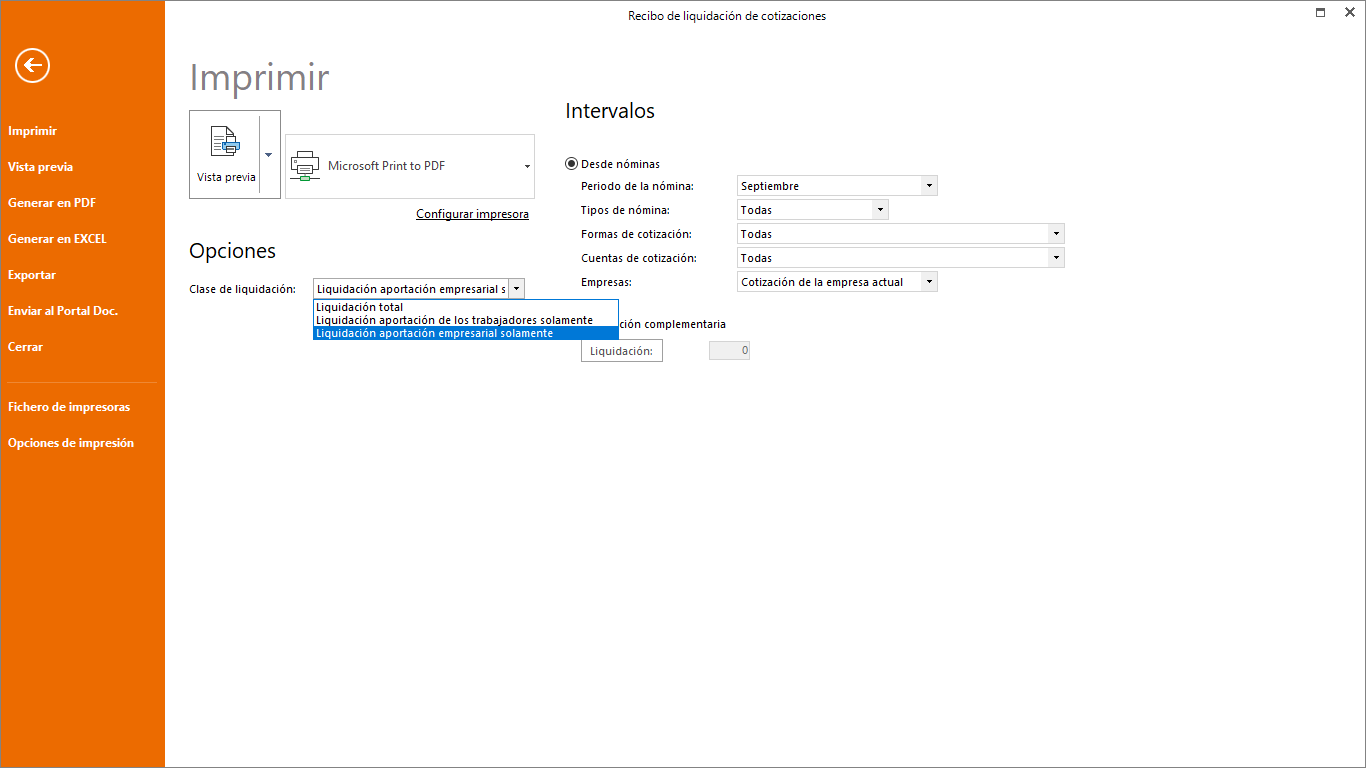The height and width of the screenshot is (768, 1366).
Task: Expand the Cuentas de cotización dropdown
Action: [1056, 258]
